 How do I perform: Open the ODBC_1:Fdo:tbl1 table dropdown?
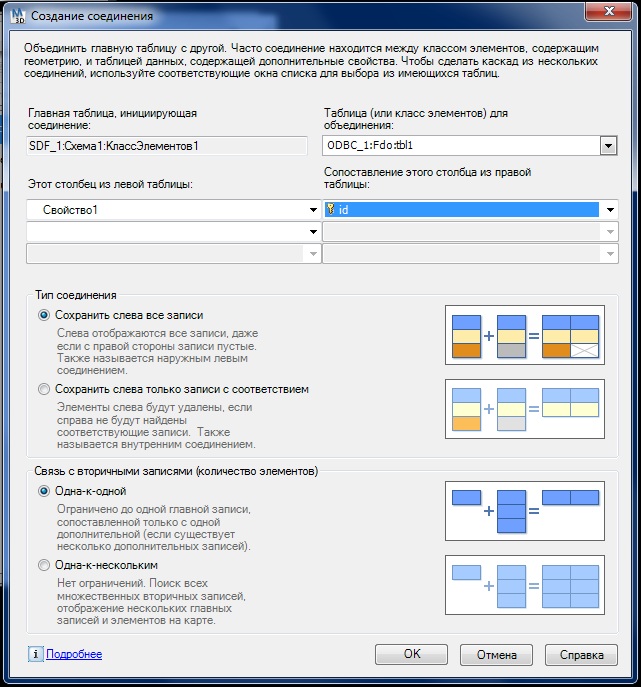tap(608, 145)
